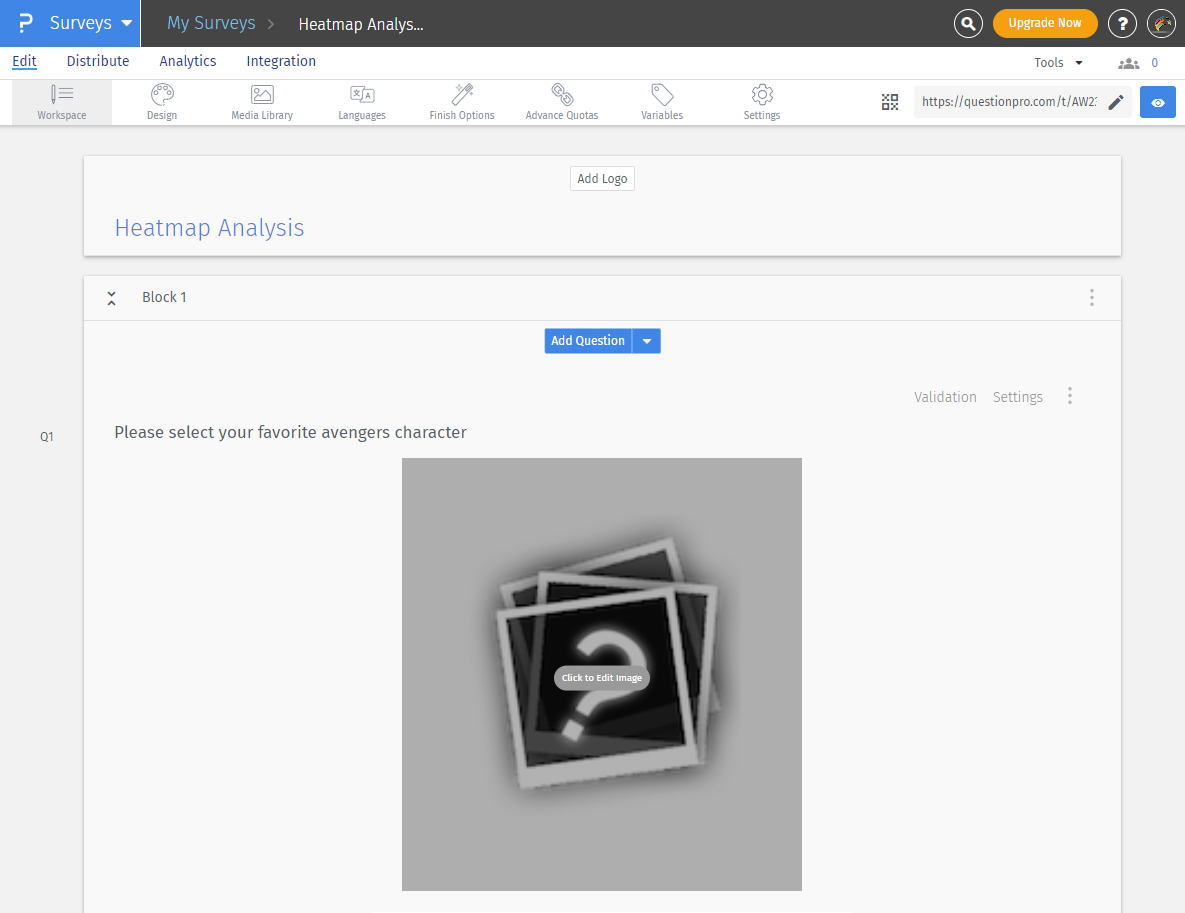
Task: Add a logo to the survey
Action: [602, 178]
